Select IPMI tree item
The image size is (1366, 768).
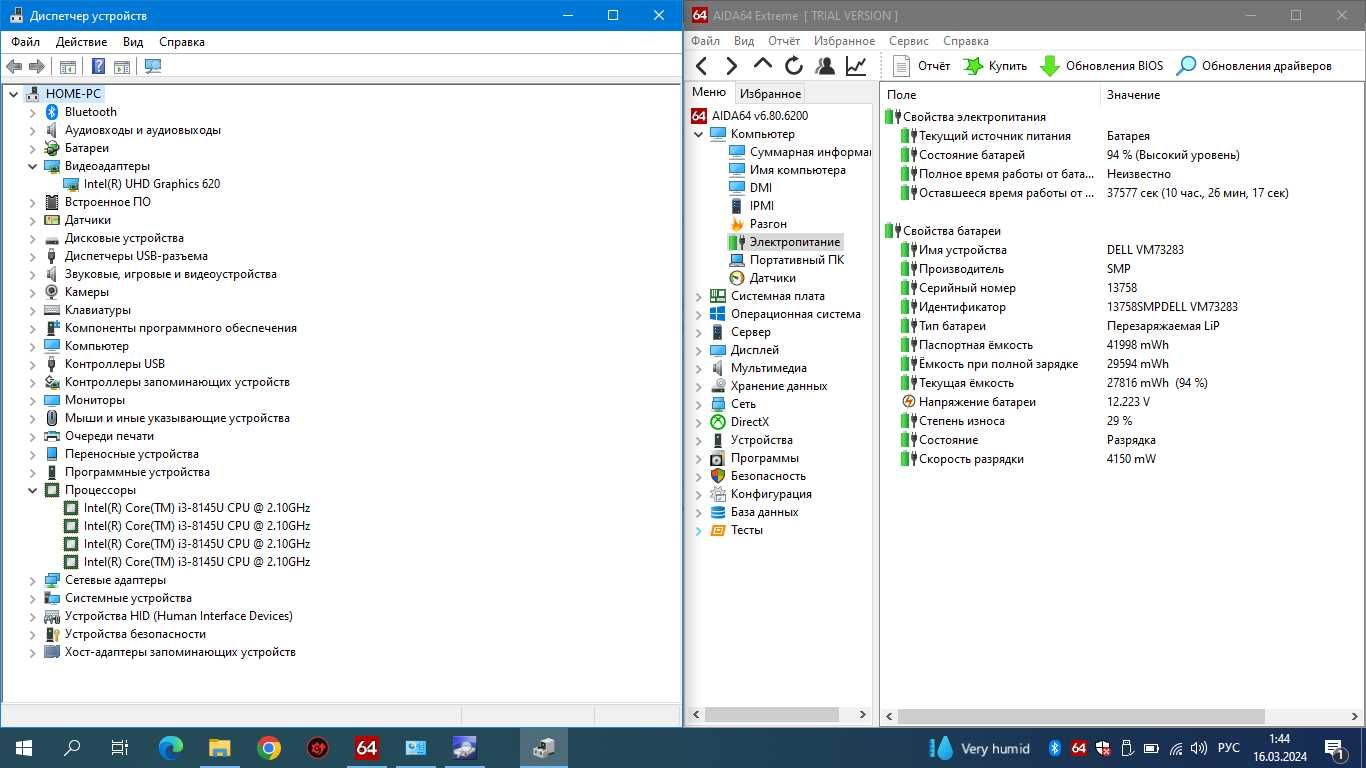coord(752,206)
